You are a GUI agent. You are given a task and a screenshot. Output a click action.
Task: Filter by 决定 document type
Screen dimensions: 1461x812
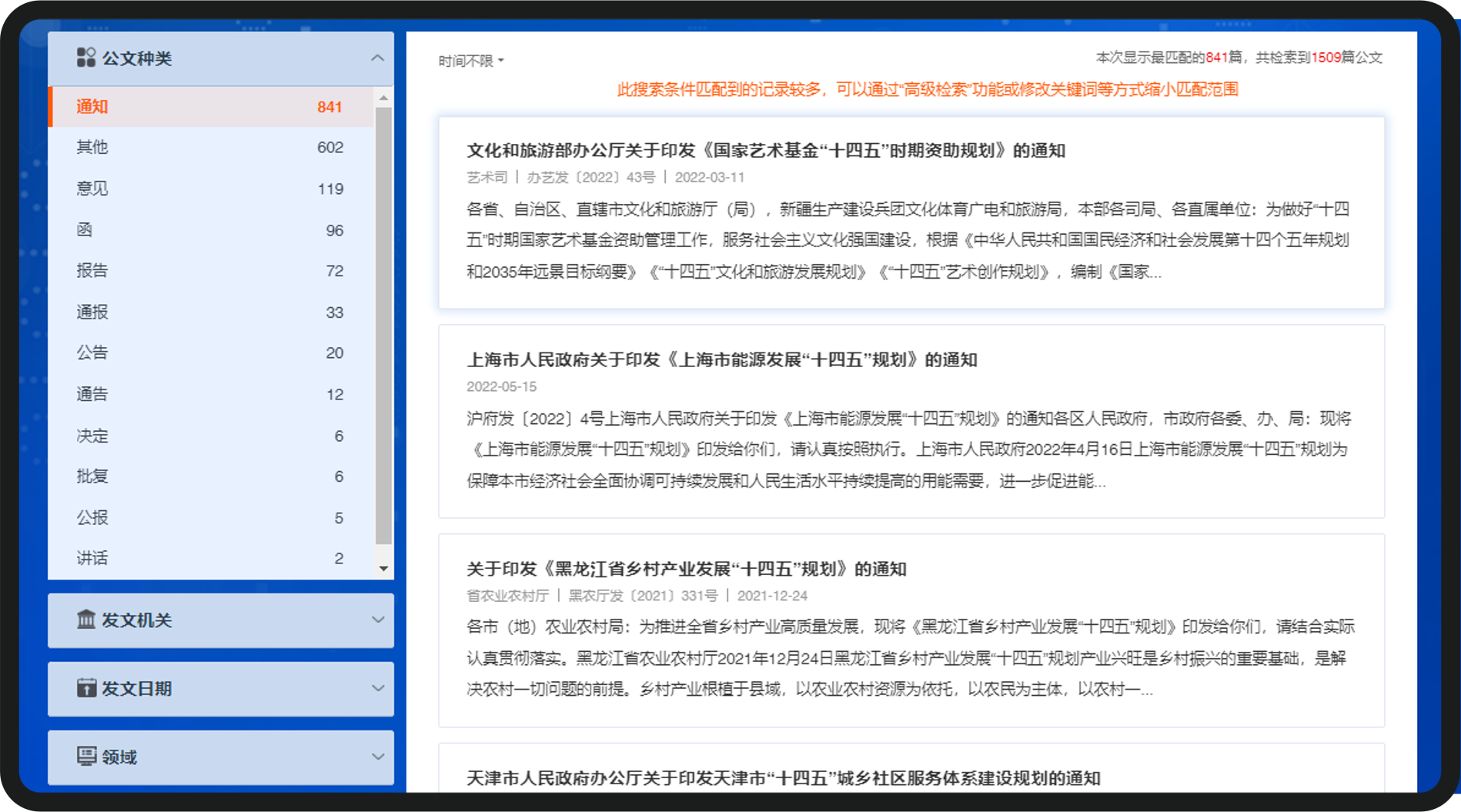point(212,436)
